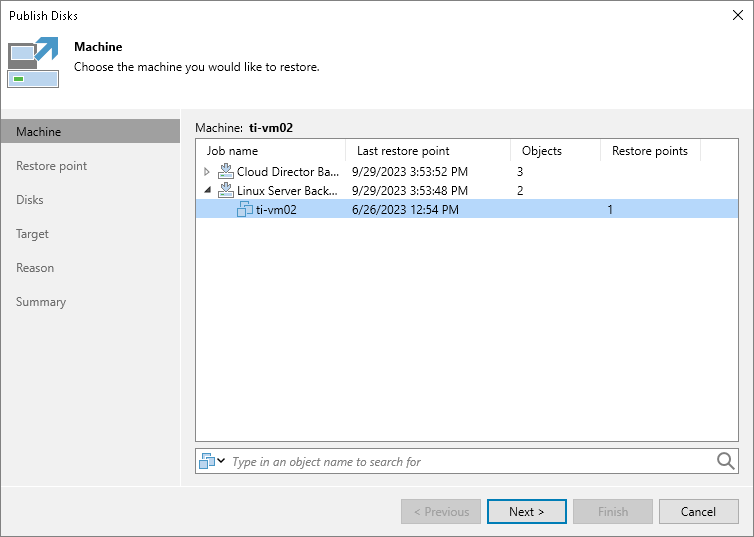
Task: Sort by Last restore point column
Action: tap(428, 151)
